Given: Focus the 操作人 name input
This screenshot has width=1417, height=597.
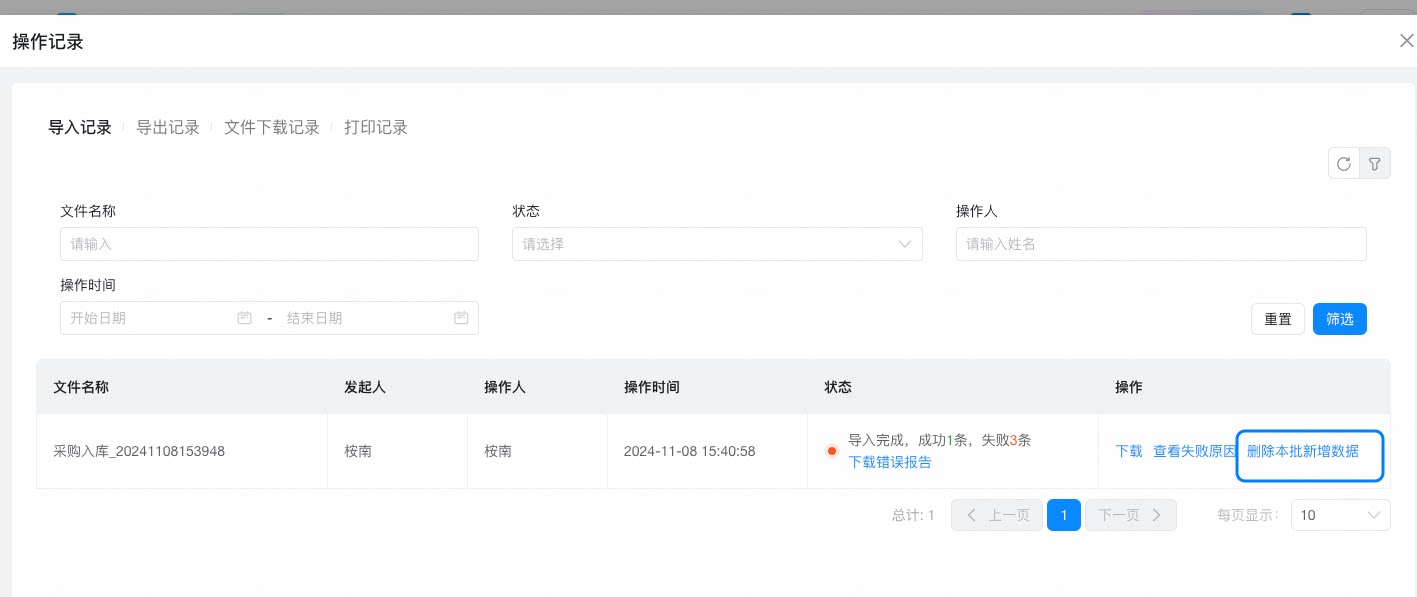Looking at the screenshot, I should tap(1161, 244).
